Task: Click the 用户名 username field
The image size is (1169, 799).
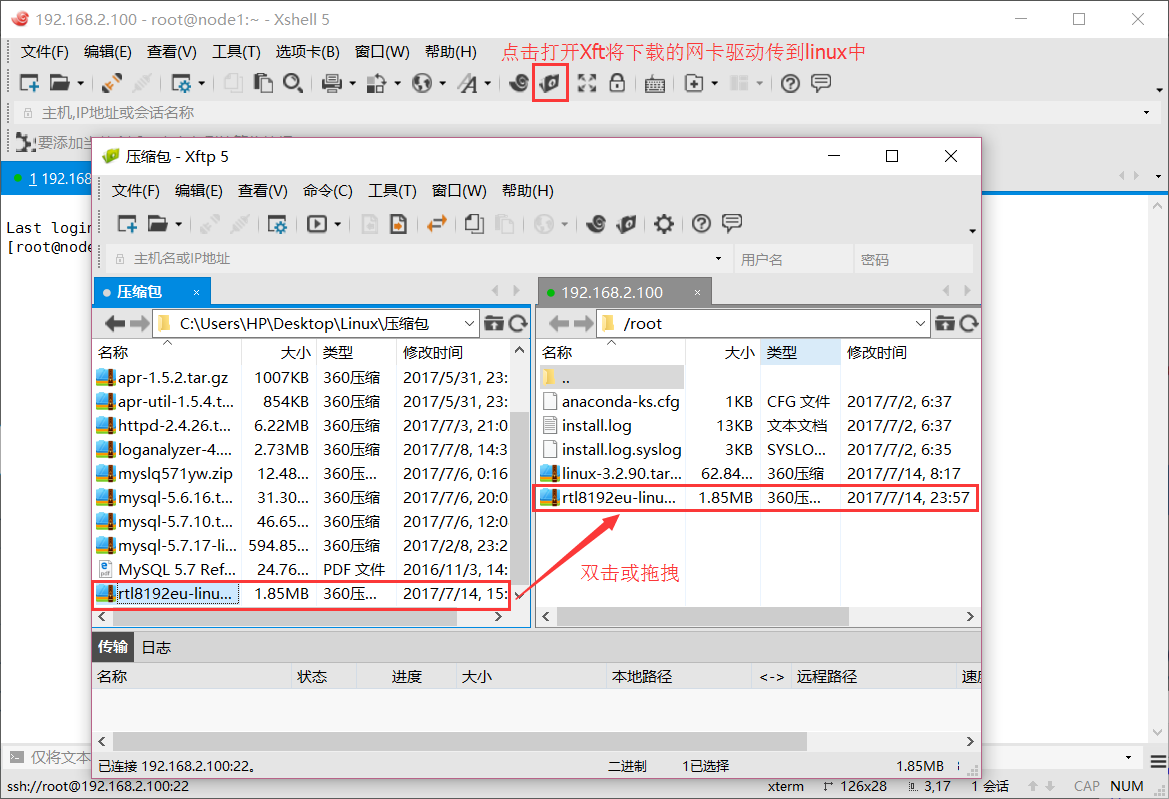Action: click(x=793, y=259)
